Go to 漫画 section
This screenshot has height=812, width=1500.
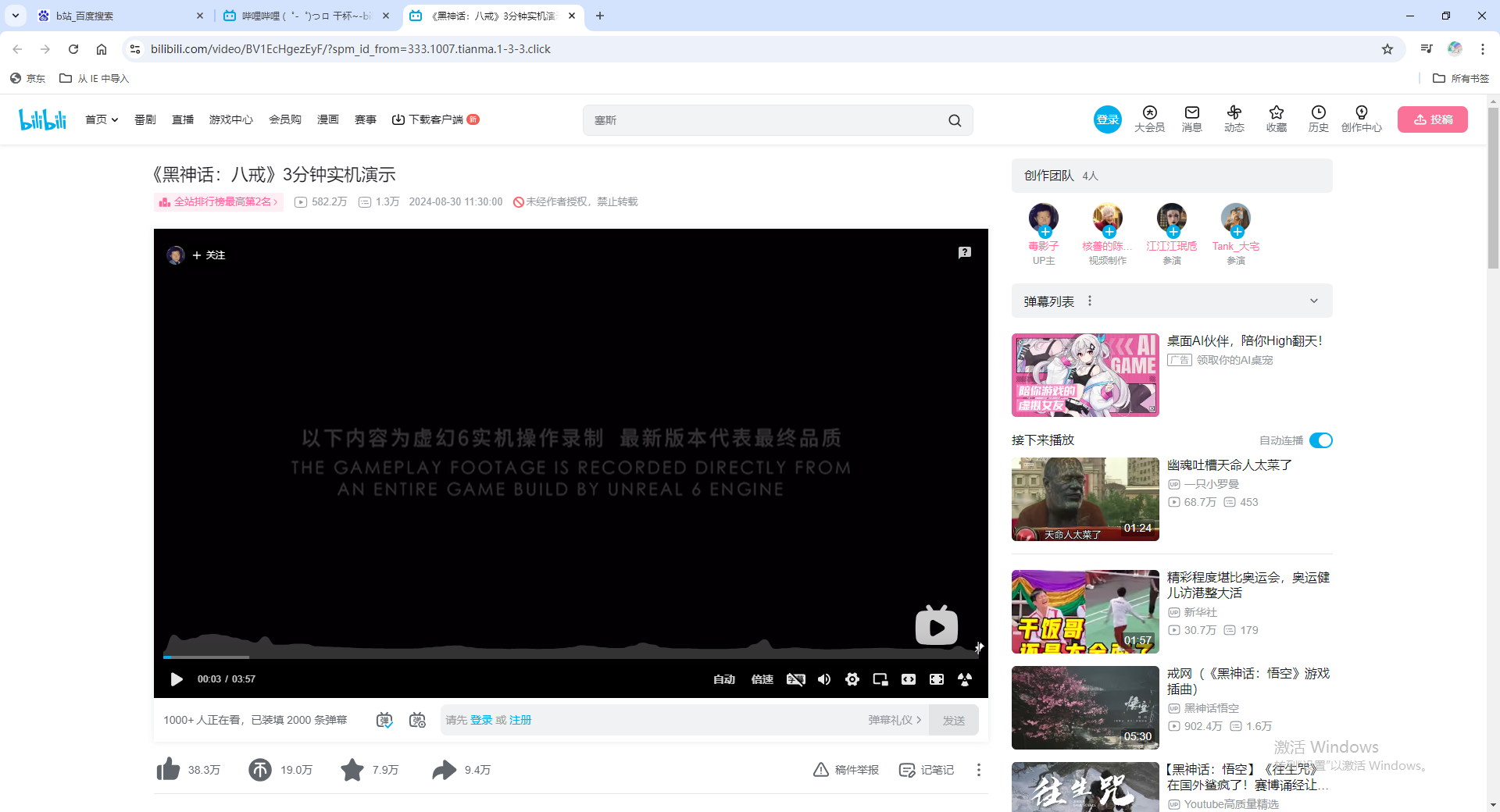[x=328, y=119]
